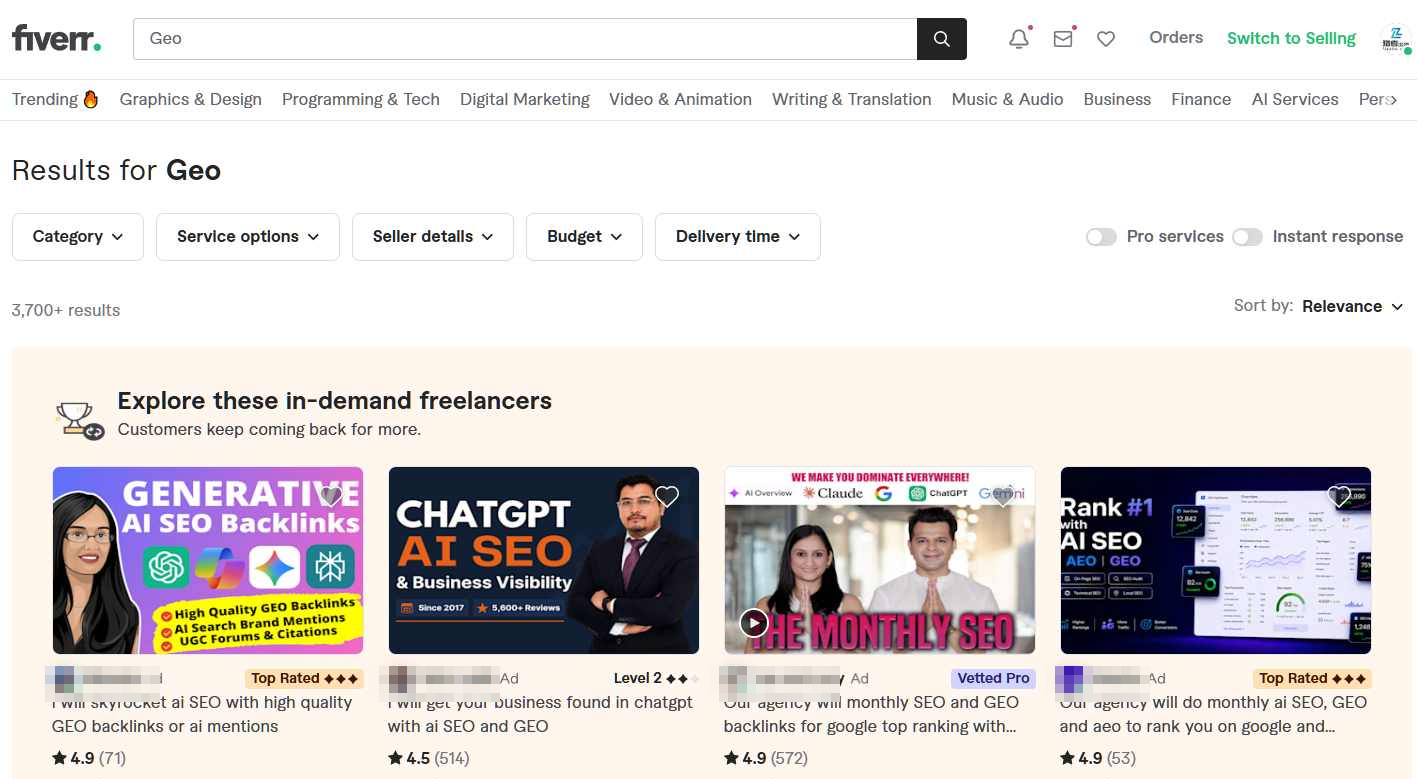
Task: Expand the Budget filter
Action: 584,237
